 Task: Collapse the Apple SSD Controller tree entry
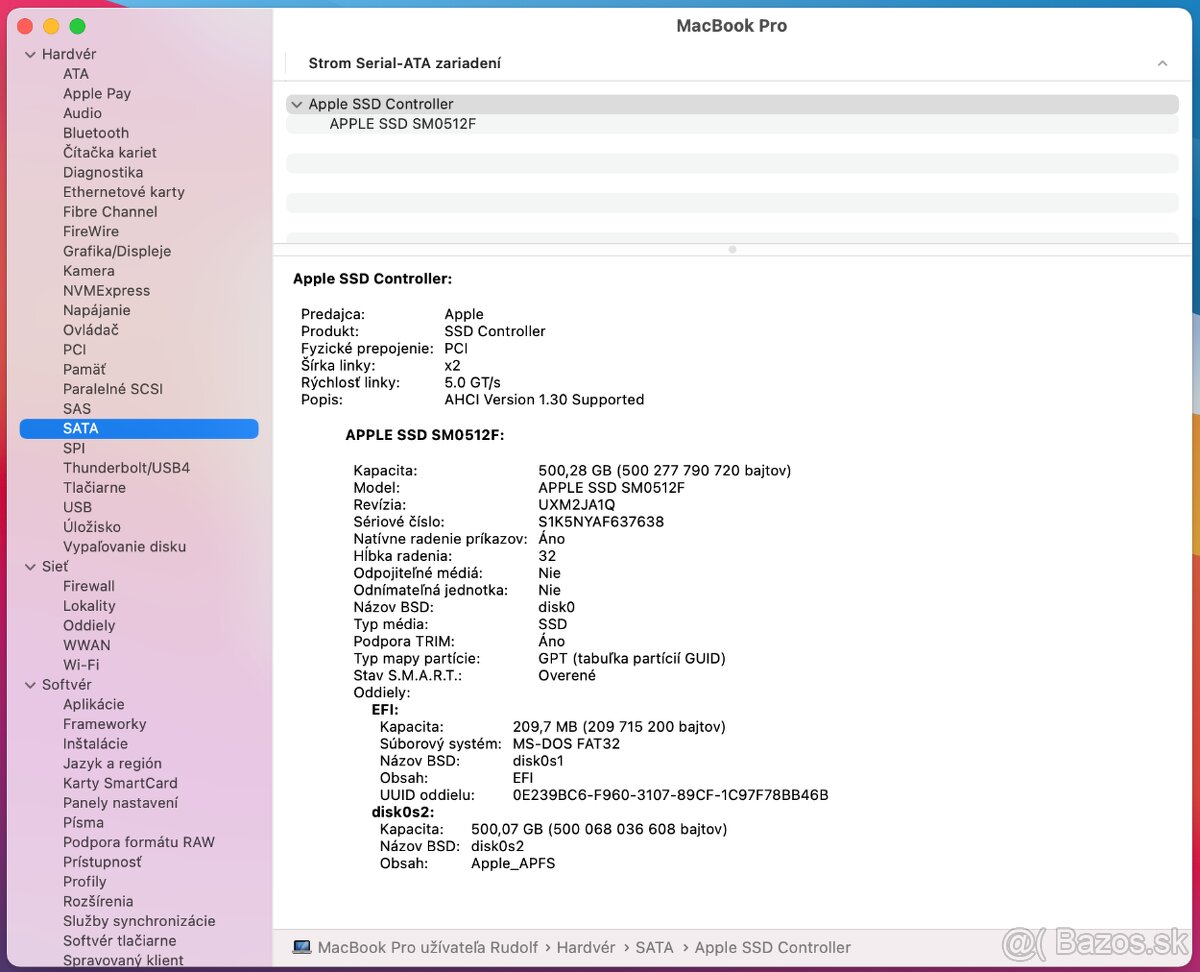tap(297, 103)
